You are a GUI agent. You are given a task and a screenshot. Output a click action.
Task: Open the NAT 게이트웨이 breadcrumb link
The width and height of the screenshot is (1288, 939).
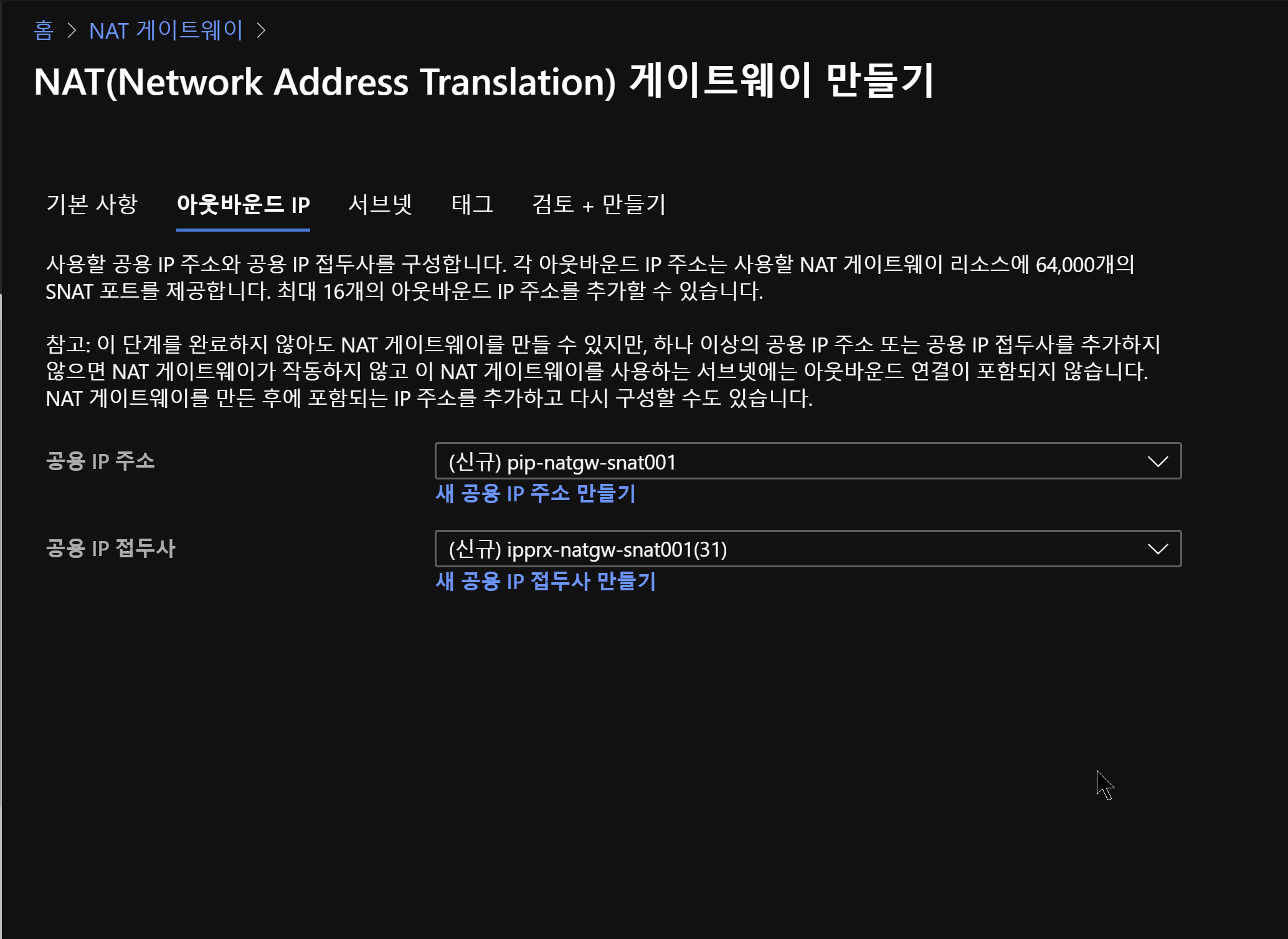click(x=166, y=30)
